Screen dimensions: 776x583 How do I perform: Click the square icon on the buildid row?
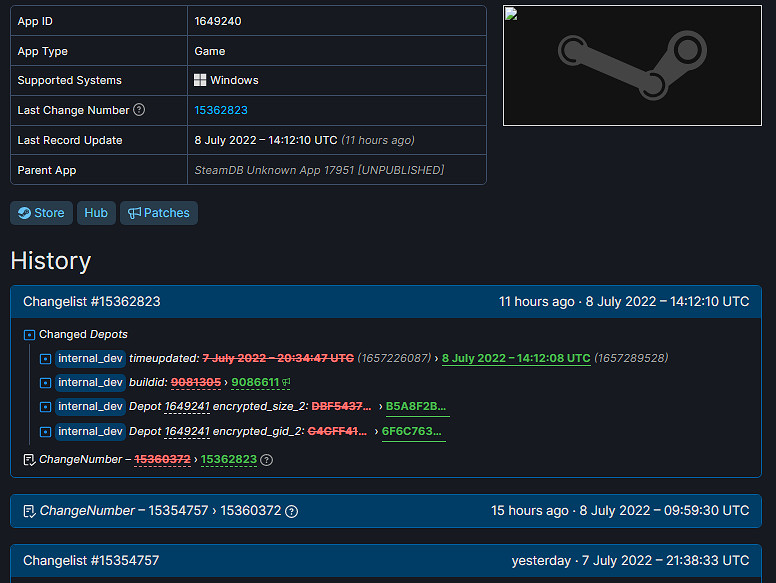tap(45, 382)
